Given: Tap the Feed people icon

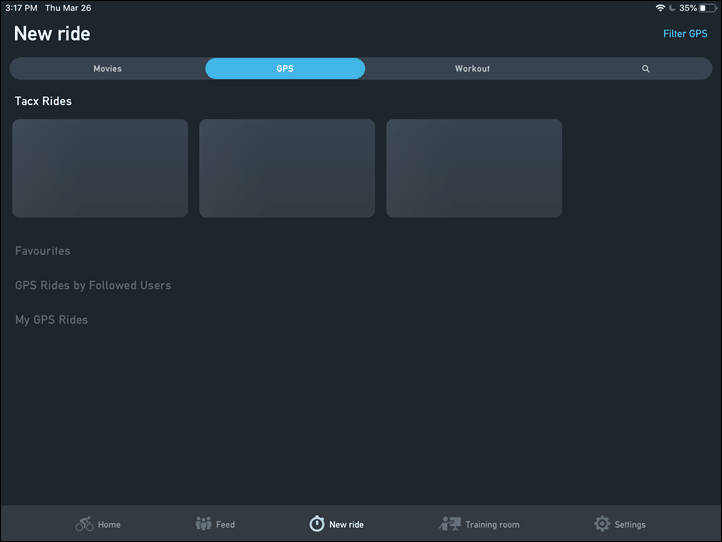Looking at the screenshot, I should (203, 524).
